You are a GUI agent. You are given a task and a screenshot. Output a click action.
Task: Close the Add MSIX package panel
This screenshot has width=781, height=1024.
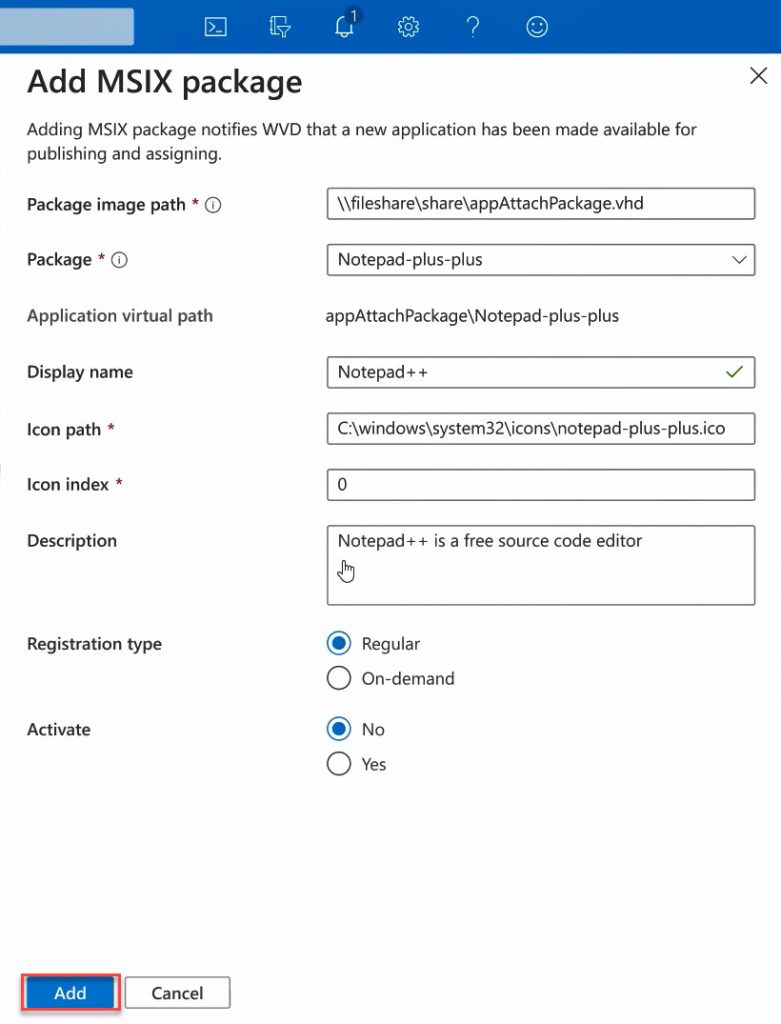coord(757,75)
